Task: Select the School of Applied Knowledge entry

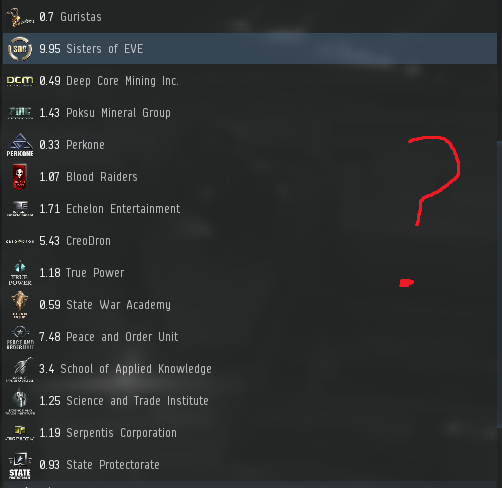Action: [x=249, y=369]
